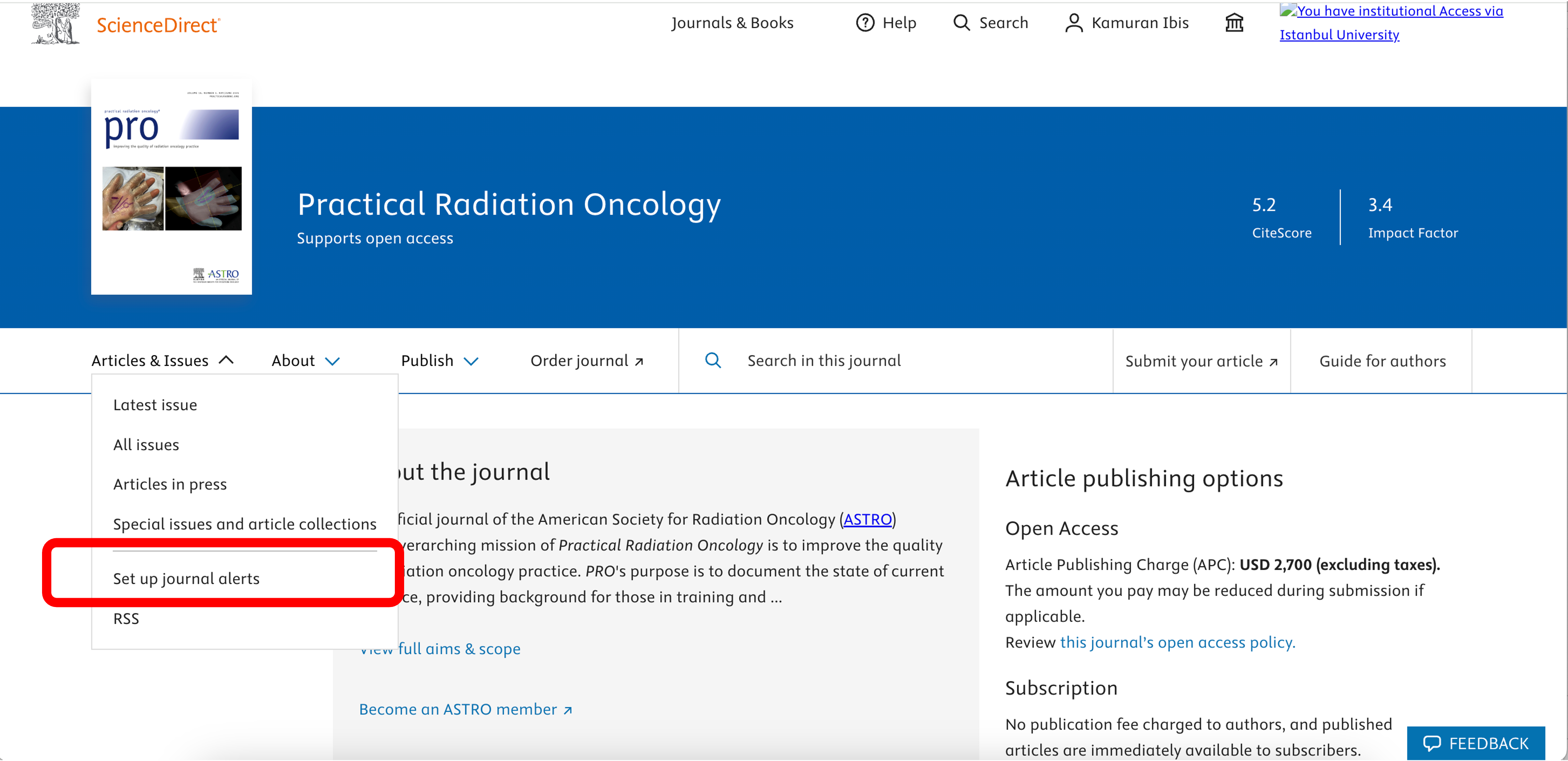Open View full aims & scope
Image resolution: width=1568 pixels, height=761 pixels.
pos(440,649)
